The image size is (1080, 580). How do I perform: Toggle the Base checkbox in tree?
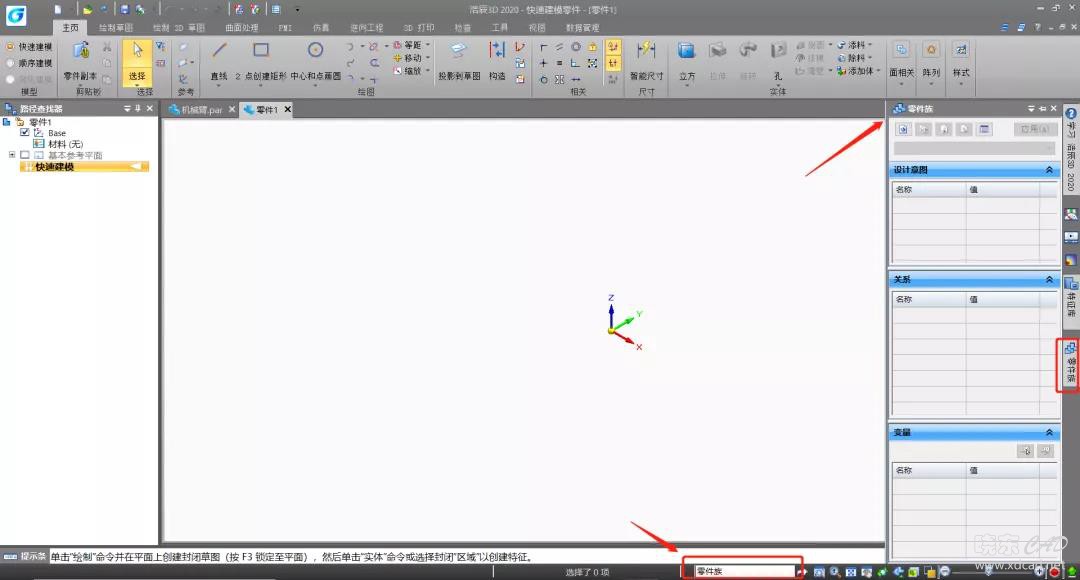(x=25, y=133)
